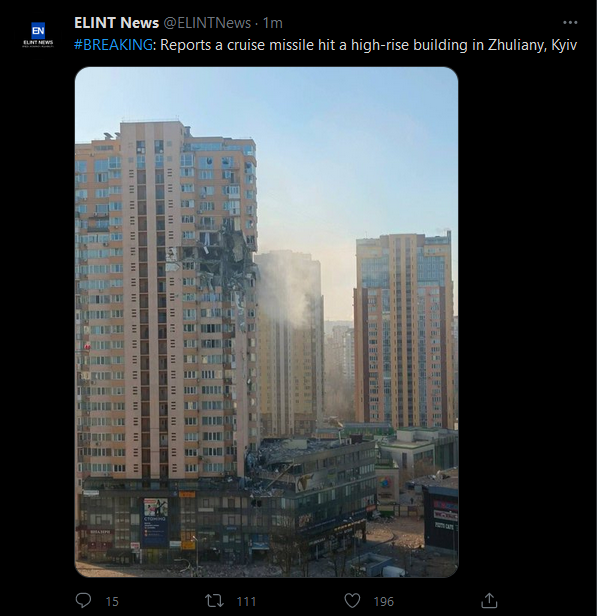Image resolution: width=597 pixels, height=616 pixels.
Task: Click the ELINT News display name
Action: [116, 23]
